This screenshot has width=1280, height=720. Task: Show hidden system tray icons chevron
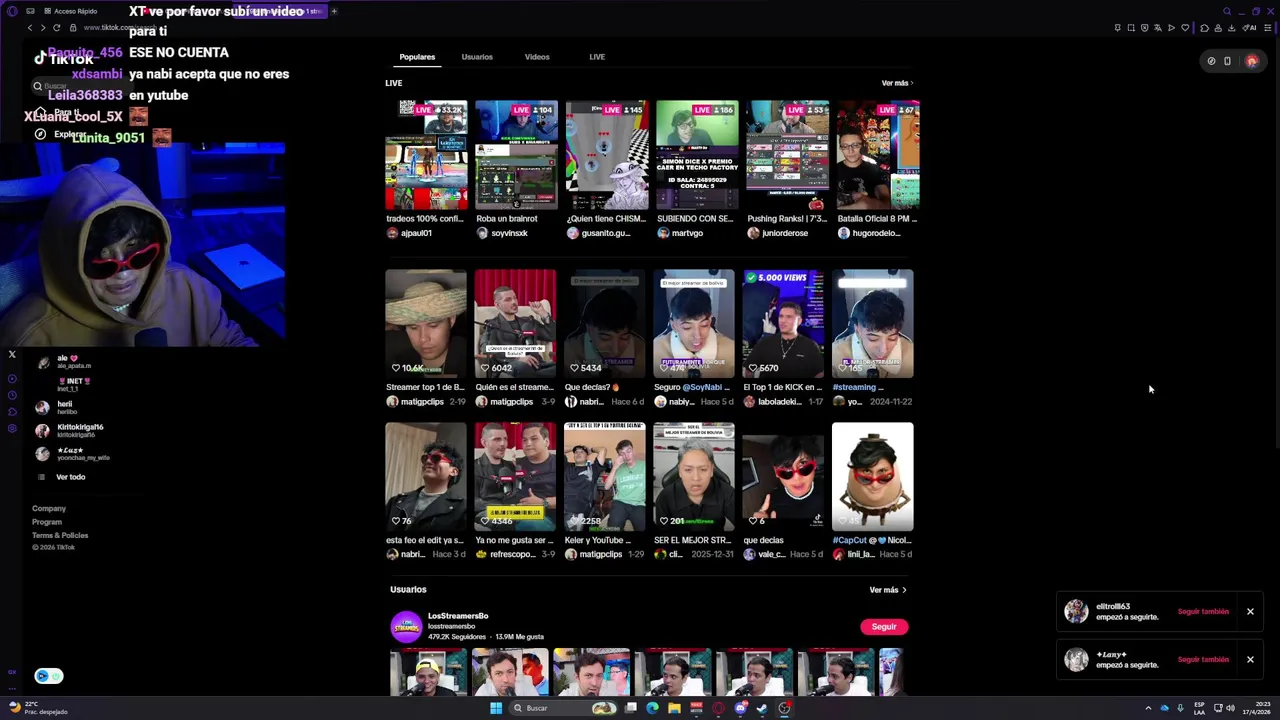[x=1148, y=708]
